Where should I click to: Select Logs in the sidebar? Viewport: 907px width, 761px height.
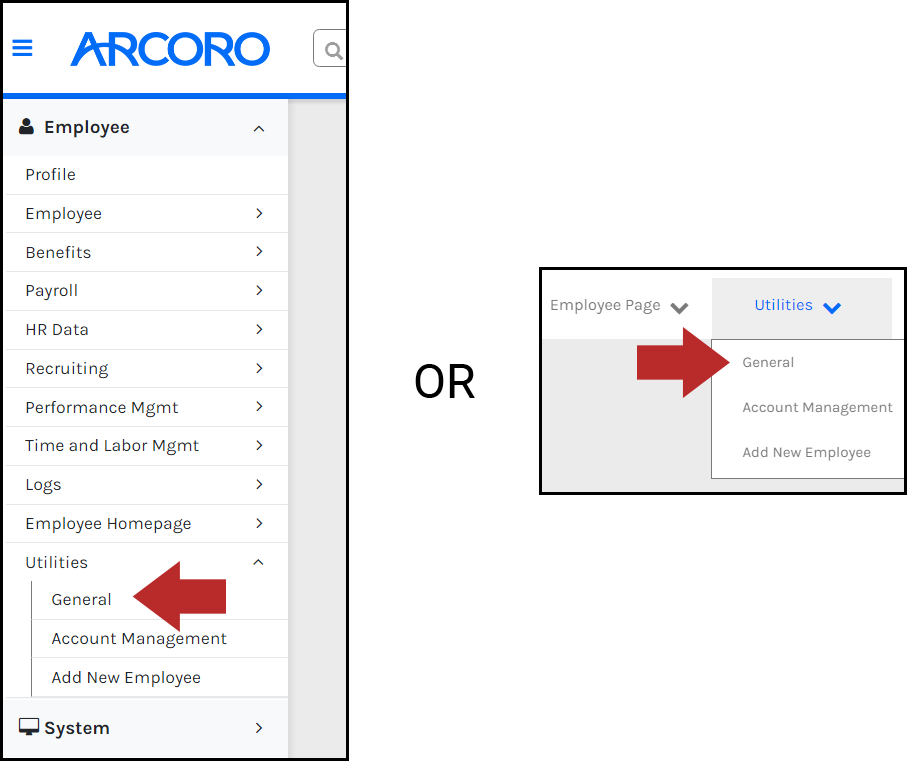coord(43,485)
